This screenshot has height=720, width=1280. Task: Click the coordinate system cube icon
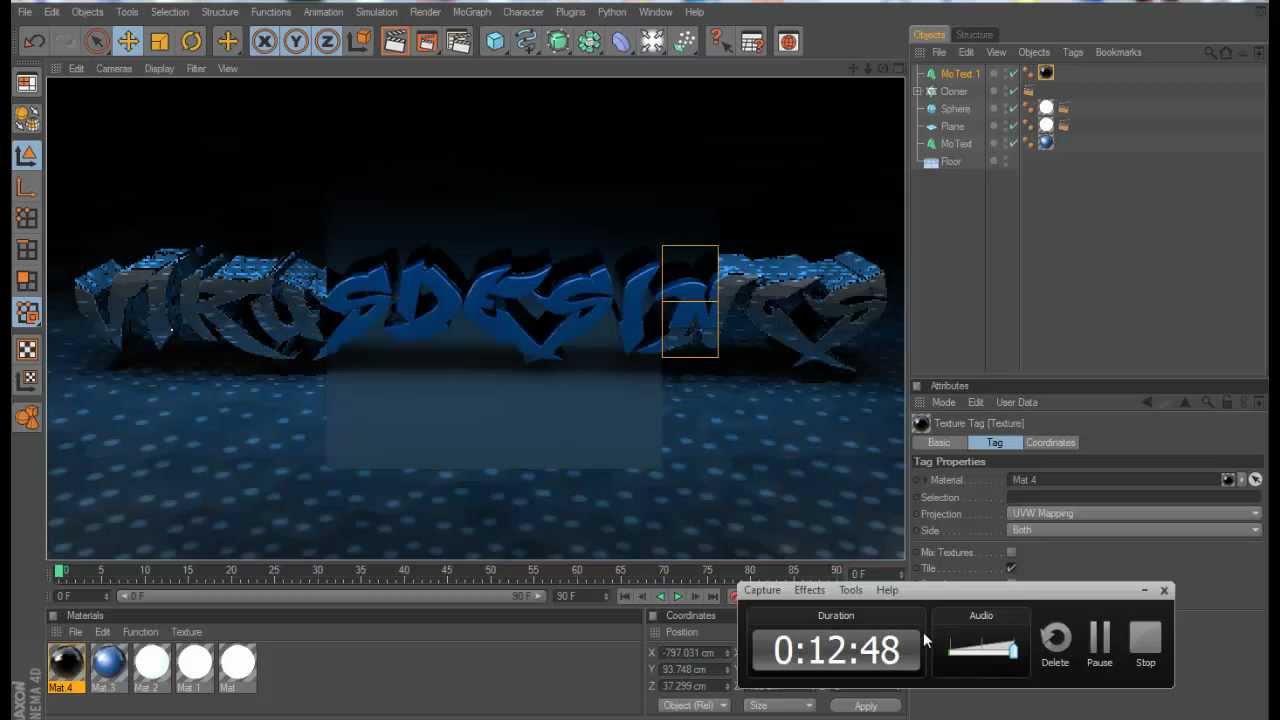click(x=360, y=42)
